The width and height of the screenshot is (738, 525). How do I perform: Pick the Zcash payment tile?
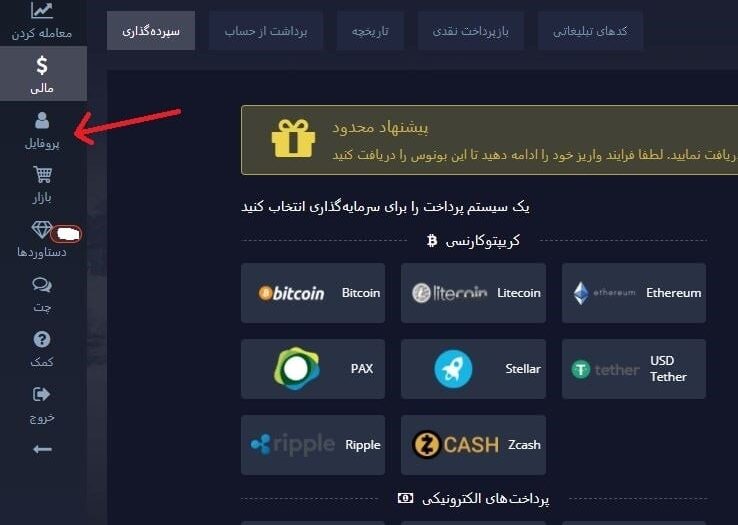(x=473, y=444)
